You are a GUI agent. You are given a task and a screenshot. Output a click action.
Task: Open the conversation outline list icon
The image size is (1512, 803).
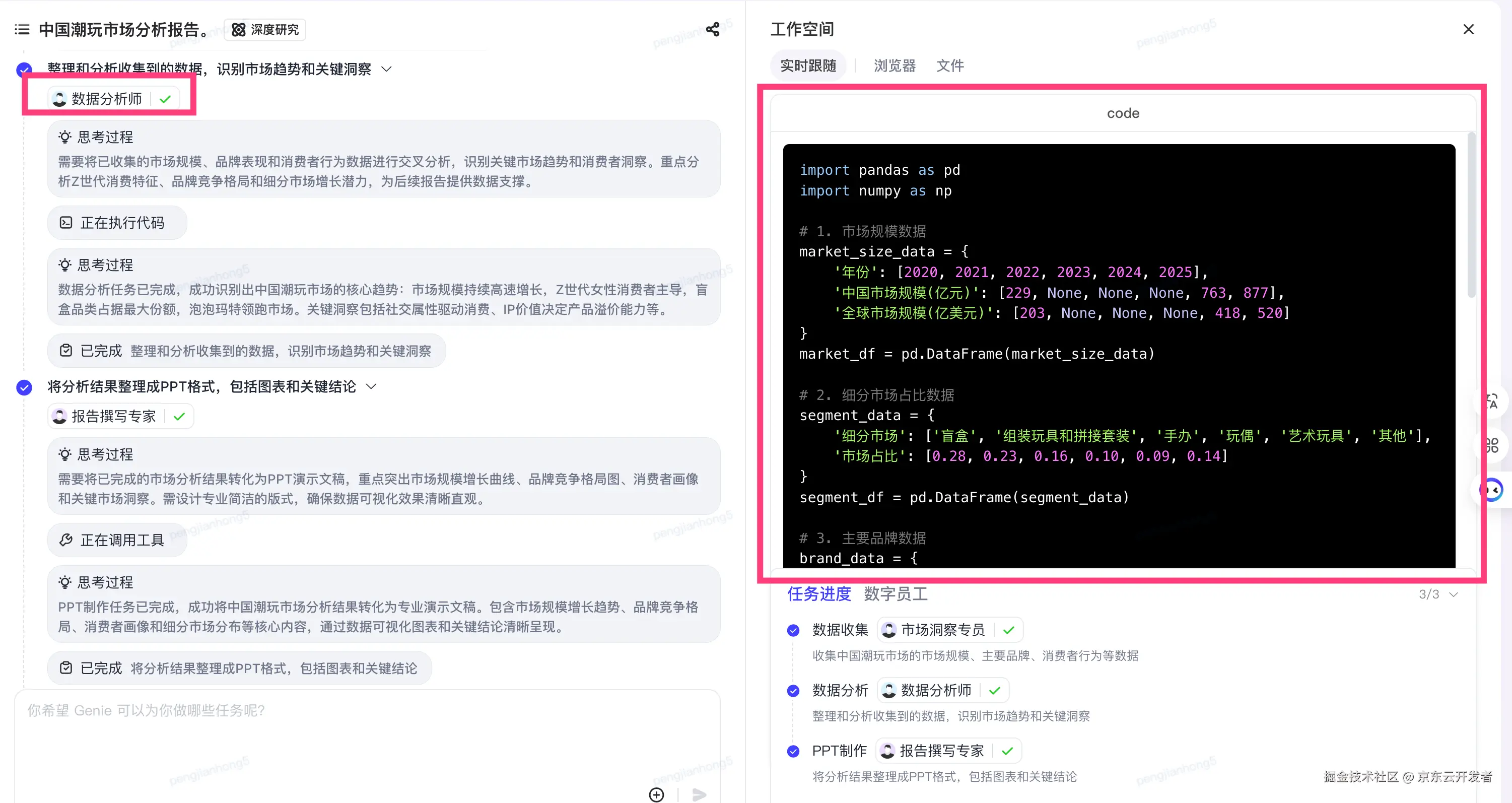[21, 29]
